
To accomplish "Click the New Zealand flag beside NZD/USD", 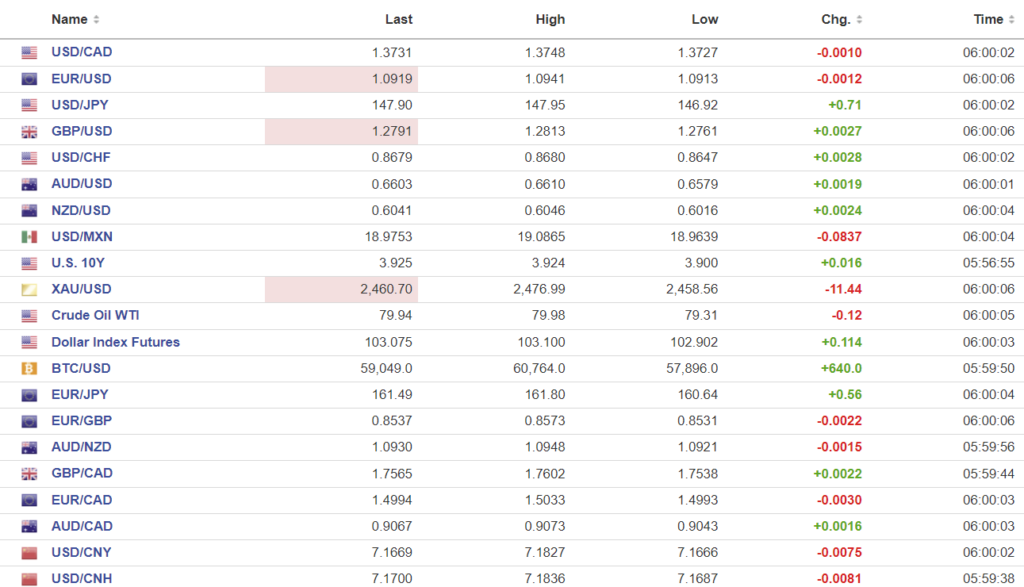I will (x=29, y=211).
